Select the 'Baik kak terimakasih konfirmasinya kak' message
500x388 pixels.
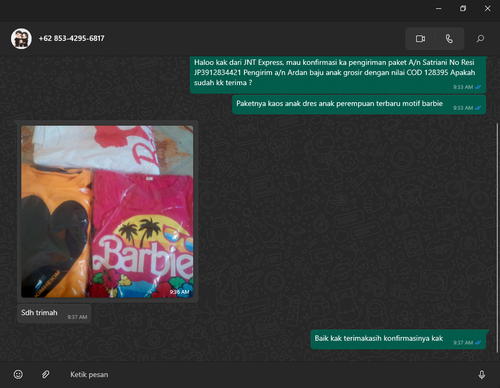tap(398, 339)
